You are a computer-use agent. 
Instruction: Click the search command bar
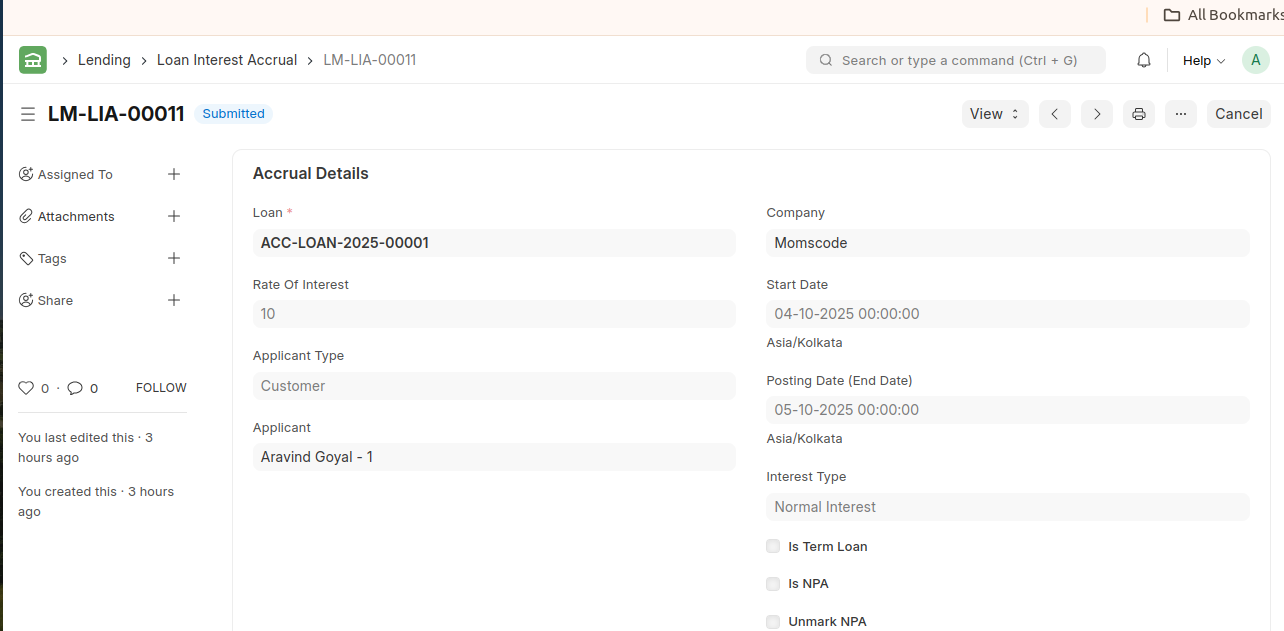point(956,60)
